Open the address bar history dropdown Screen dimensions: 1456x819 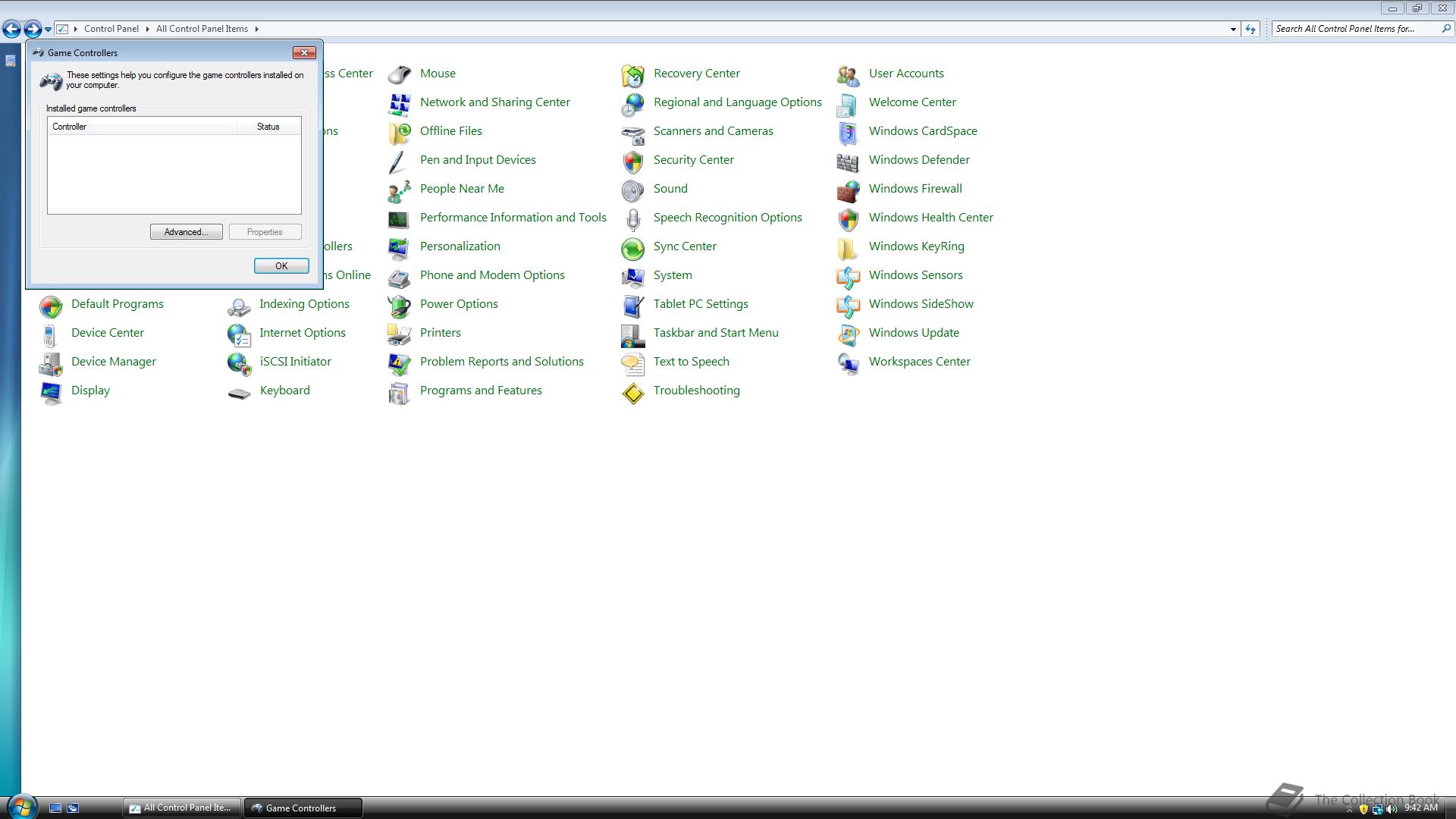(1233, 29)
